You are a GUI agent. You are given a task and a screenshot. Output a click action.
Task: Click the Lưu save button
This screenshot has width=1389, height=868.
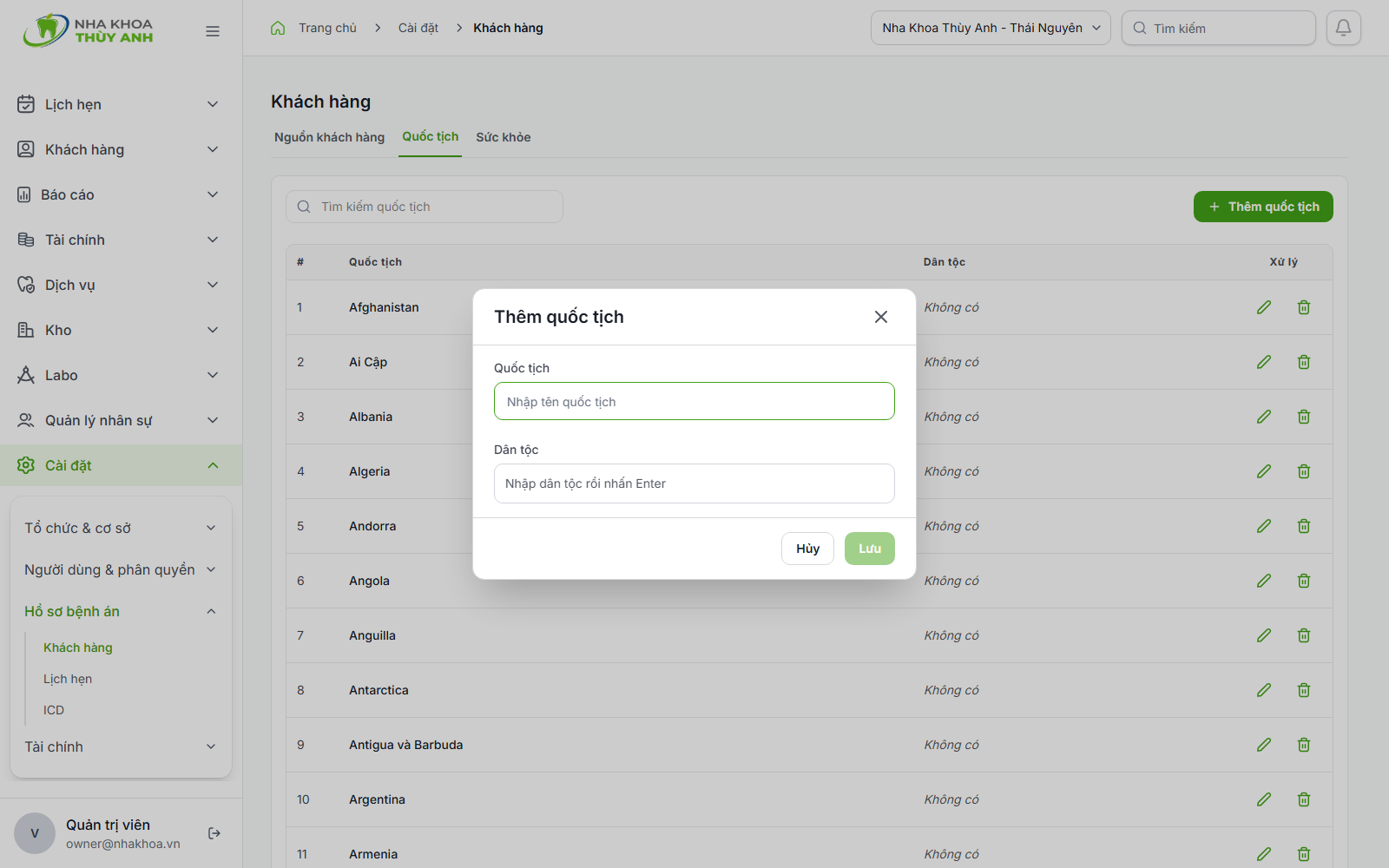tap(870, 549)
